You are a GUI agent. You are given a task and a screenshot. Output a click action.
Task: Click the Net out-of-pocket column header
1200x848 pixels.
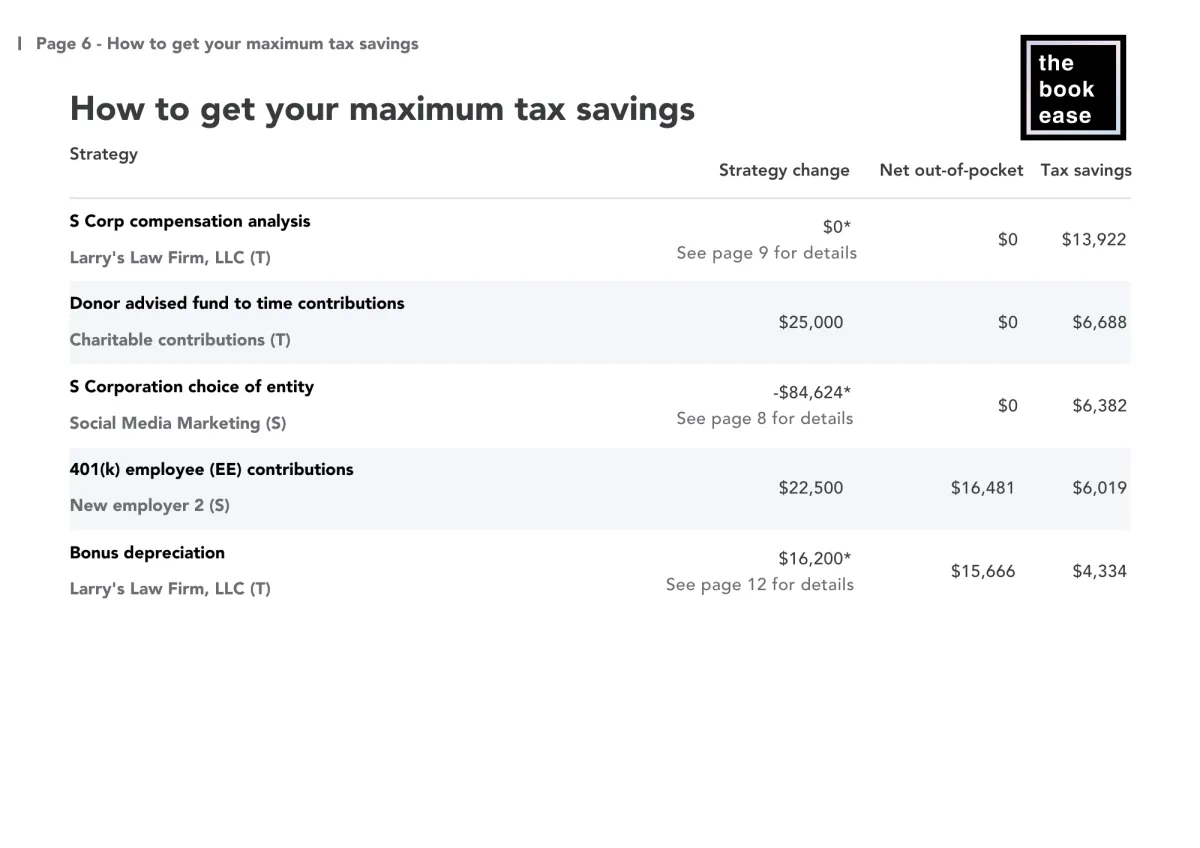pos(951,170)
